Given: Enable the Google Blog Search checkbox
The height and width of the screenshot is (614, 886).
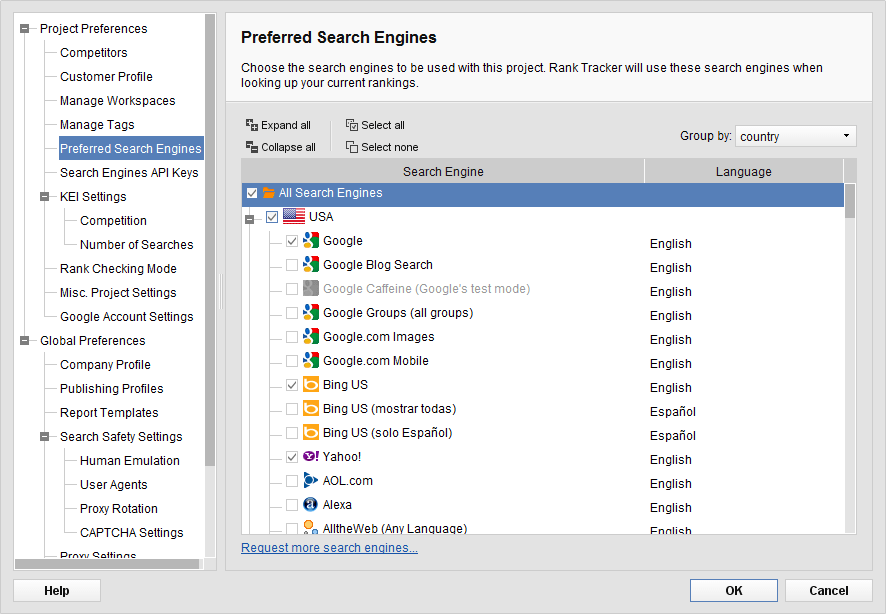Looking at the screenshot, I should click(x=292, y=265).
